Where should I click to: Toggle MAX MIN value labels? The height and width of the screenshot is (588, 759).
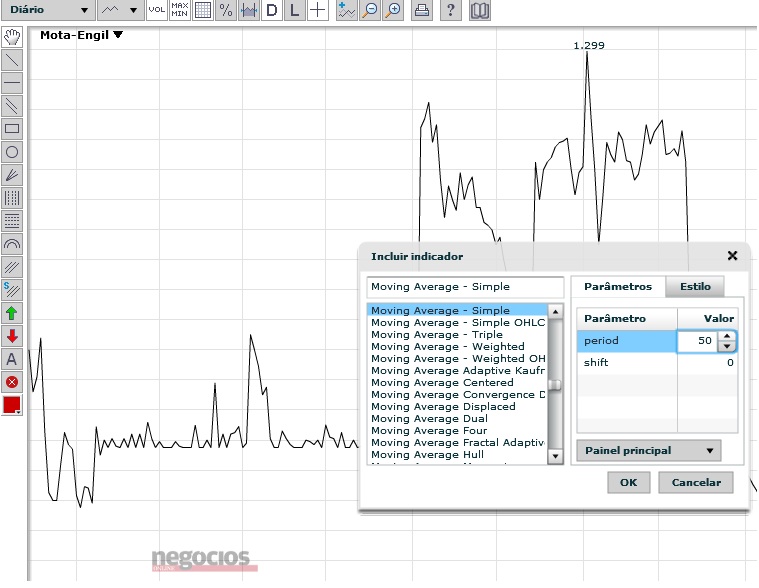click(x=180, y=10)
